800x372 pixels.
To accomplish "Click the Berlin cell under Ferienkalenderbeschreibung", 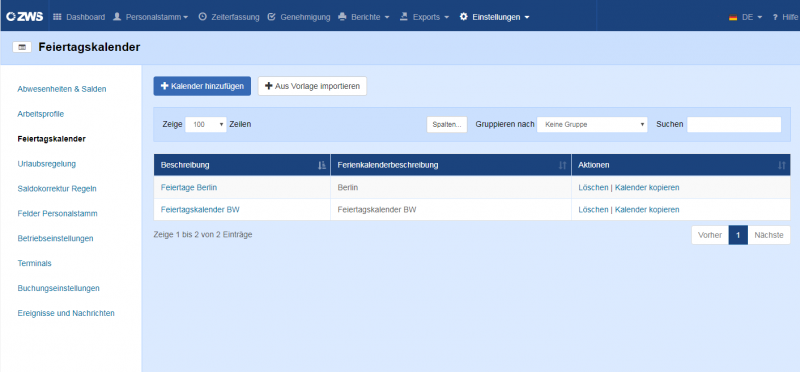I will pyautogui.click(x=451, y=187).
